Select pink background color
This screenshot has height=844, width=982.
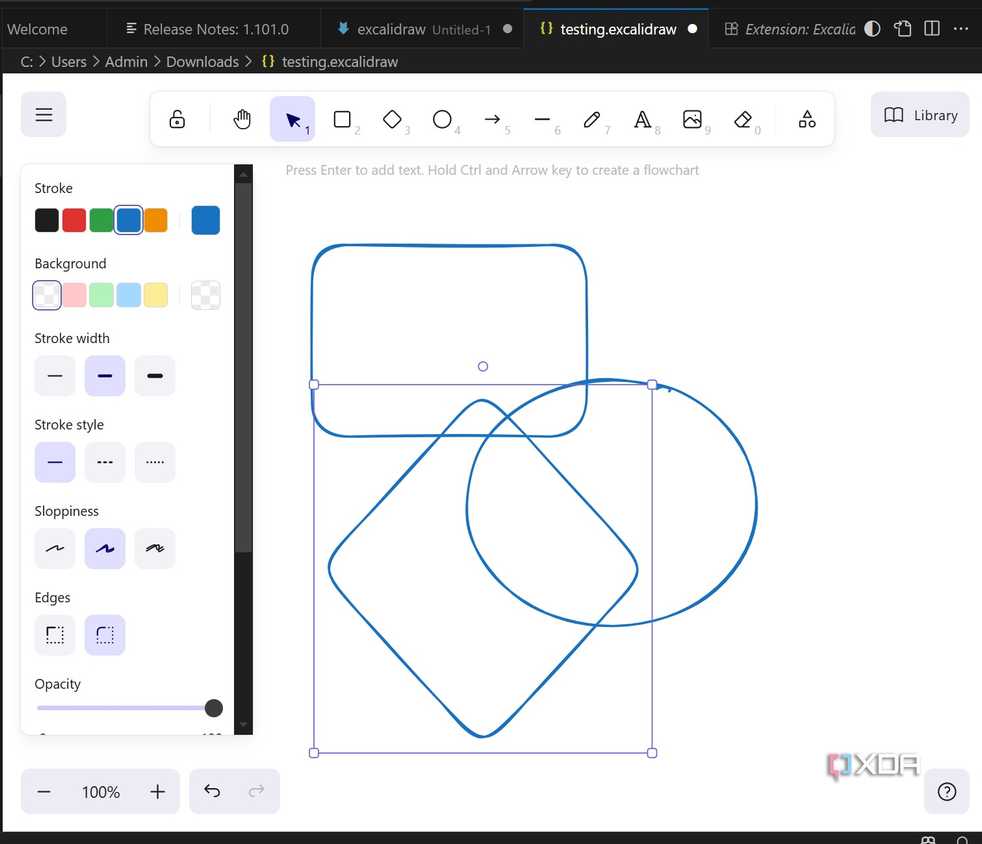pos(74,295)
